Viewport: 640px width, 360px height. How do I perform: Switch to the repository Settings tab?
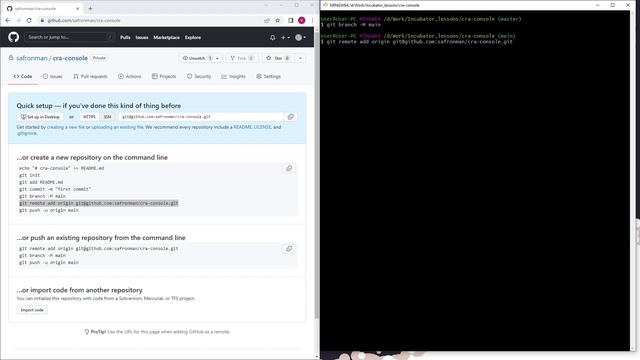[x=269, y=76]
